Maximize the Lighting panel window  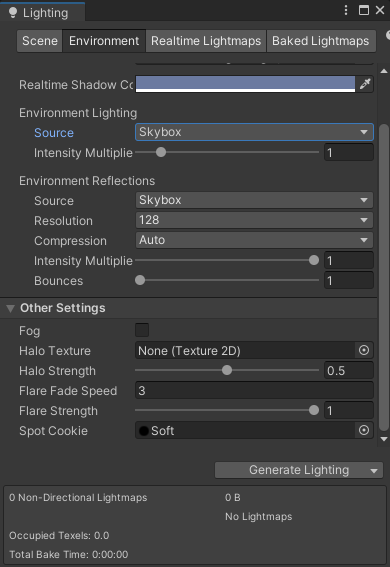364,10
